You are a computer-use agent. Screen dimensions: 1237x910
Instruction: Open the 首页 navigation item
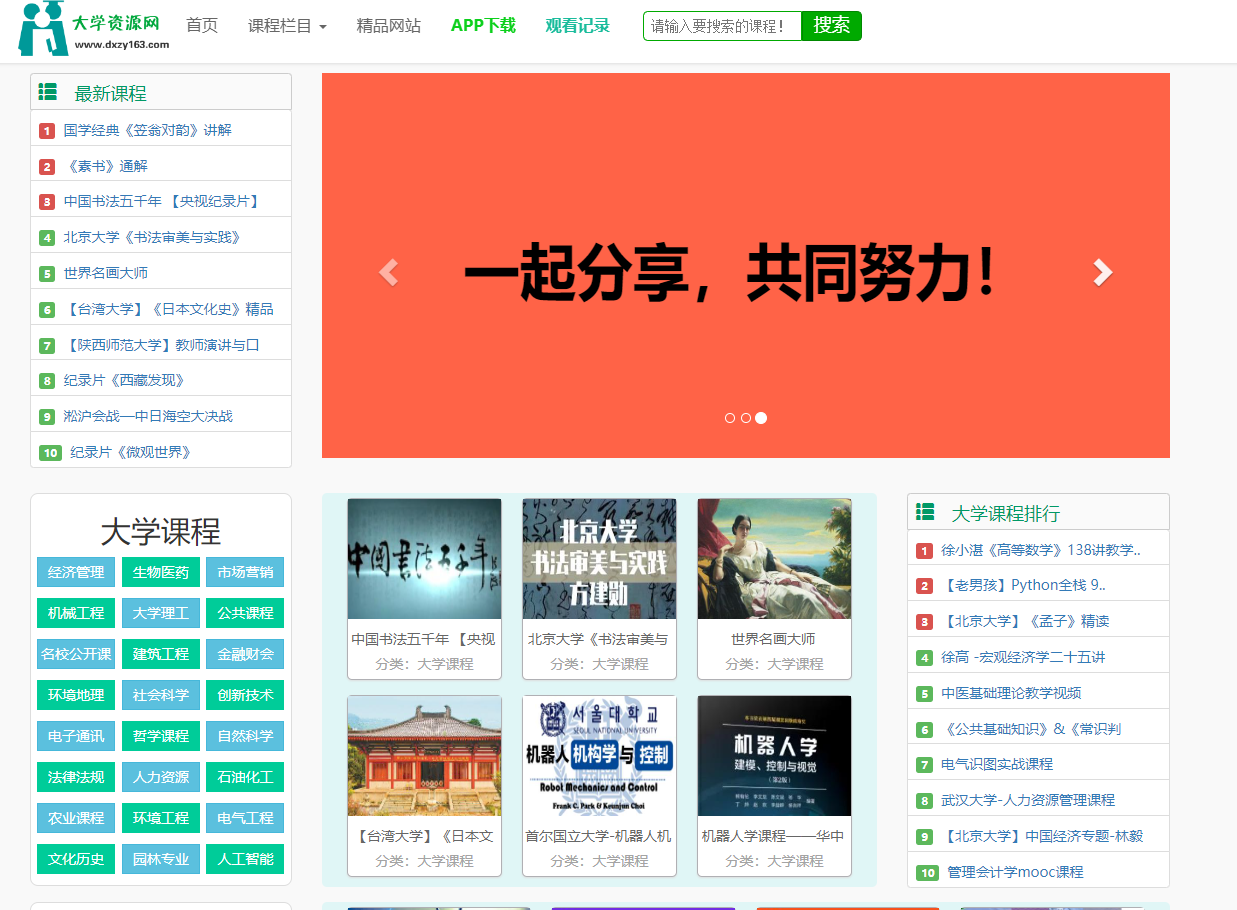tap(201, 25)
